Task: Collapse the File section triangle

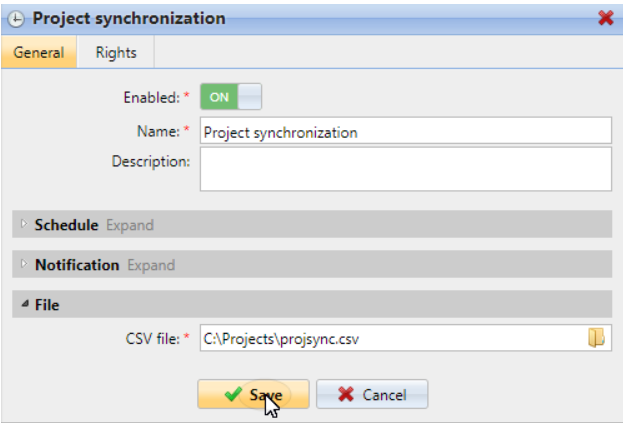Action: (x=24, y=305)
